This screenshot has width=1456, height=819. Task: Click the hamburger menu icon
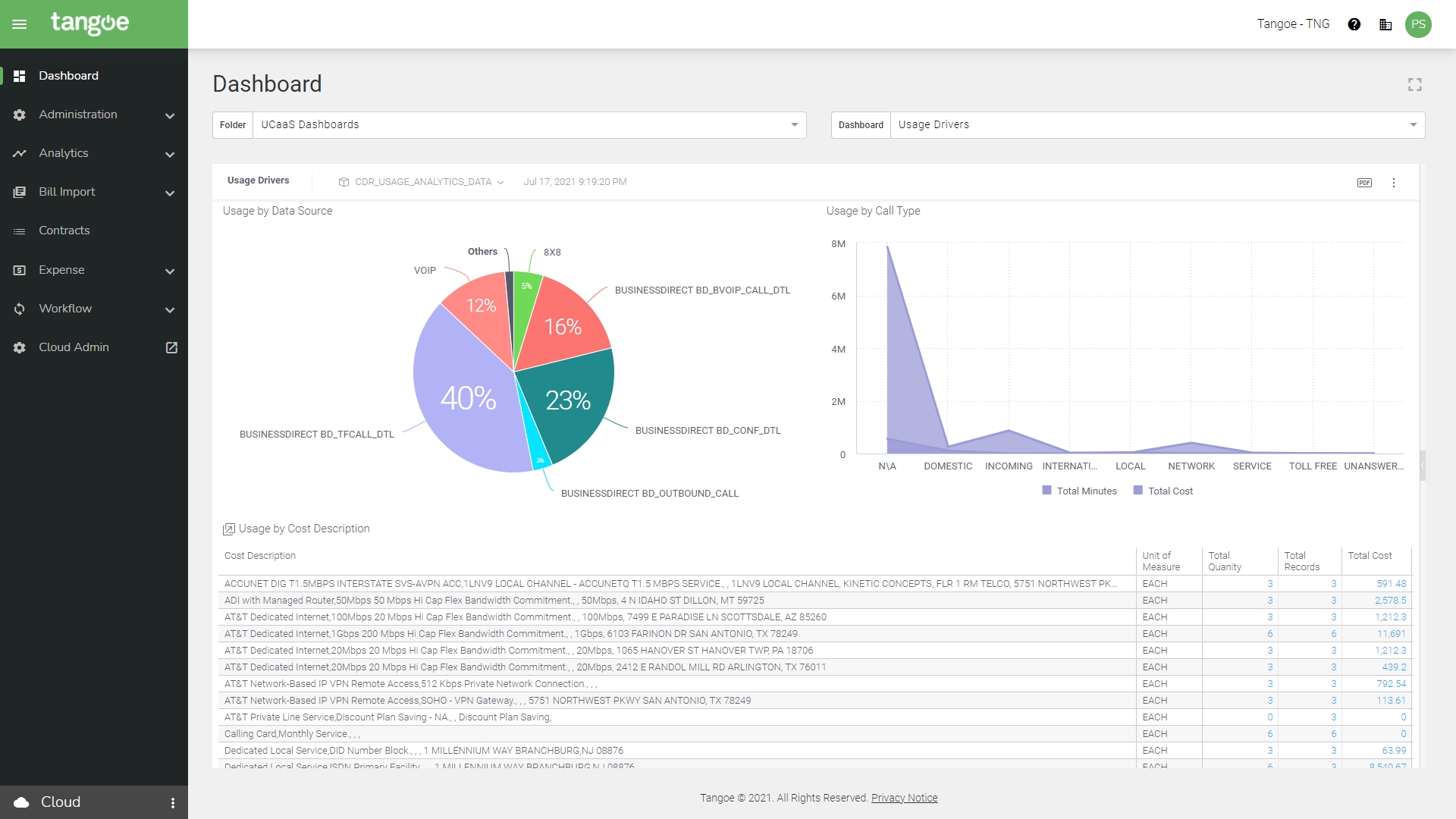pos(20,24)
